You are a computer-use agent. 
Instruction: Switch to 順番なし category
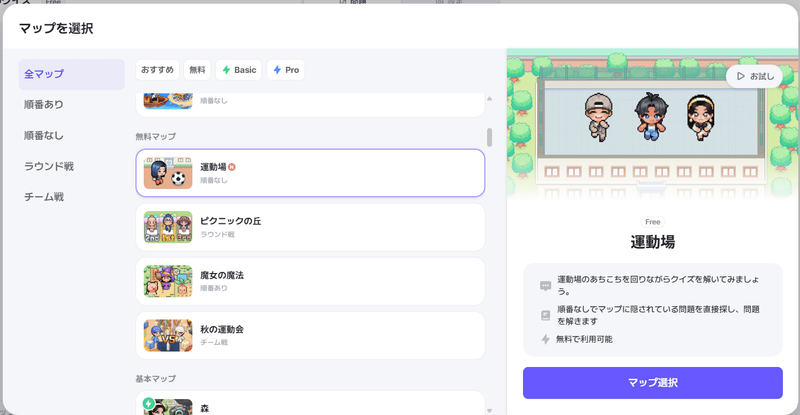(x=44, y=135)
